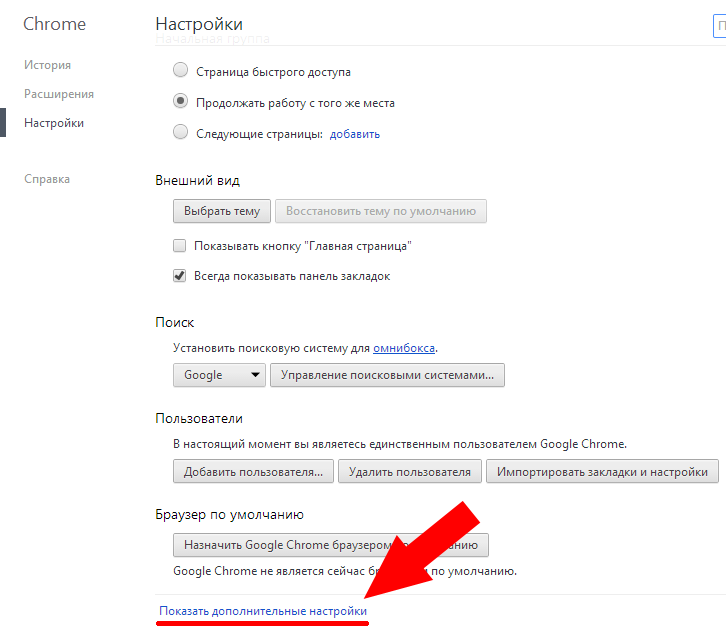This screenshot has width=726, height=642.
Task: Click the "Chrome" title in the sidebar
Action: pos(55,24)
